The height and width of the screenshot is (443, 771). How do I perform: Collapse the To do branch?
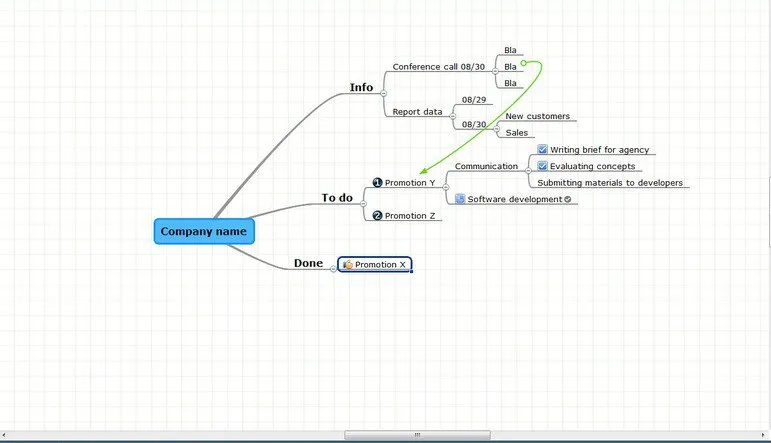(363, 204)
